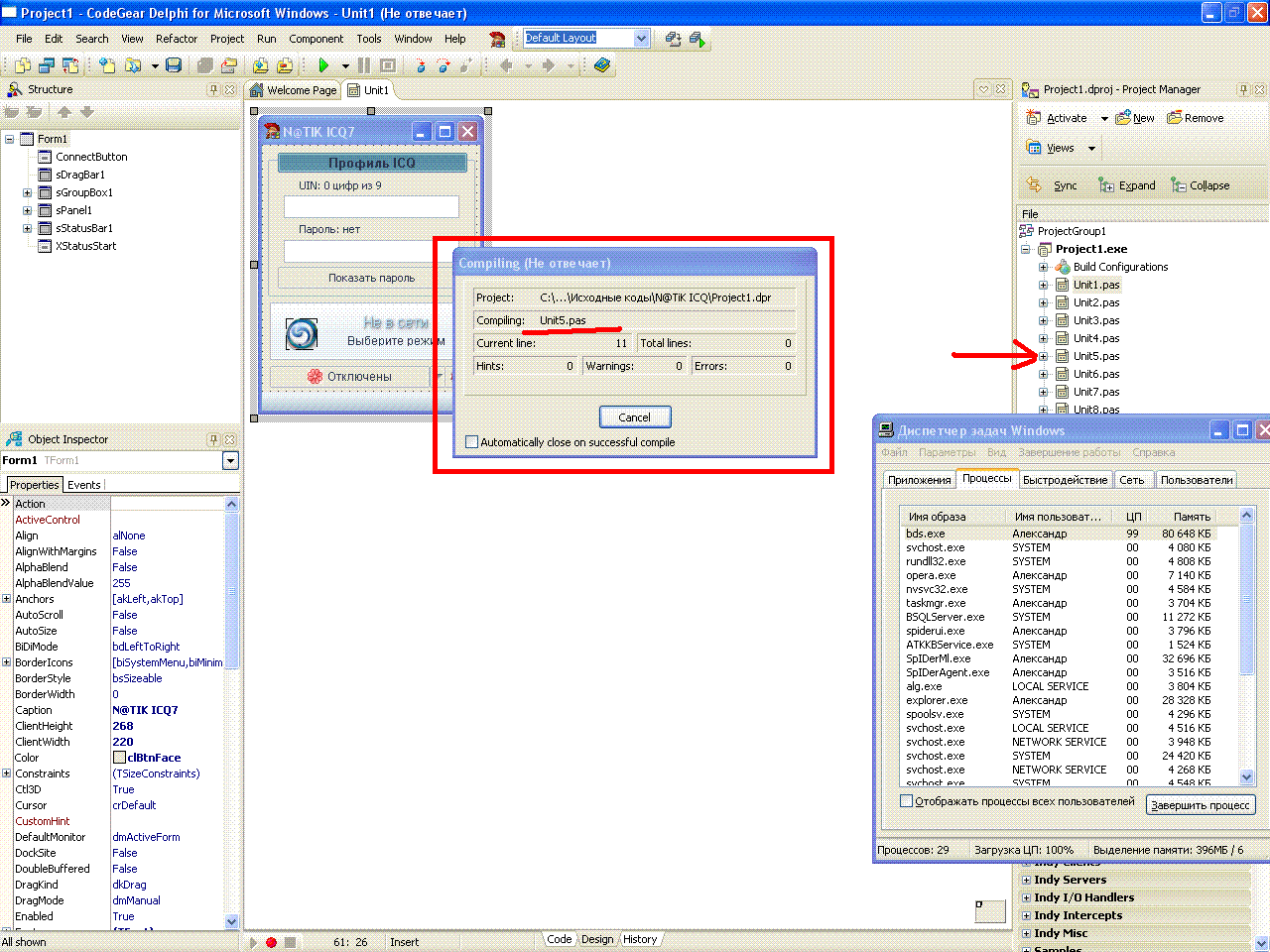Click the Remove icon in Project Manager
Screen dimensions: 1270x952
[x=1175, y=118]
